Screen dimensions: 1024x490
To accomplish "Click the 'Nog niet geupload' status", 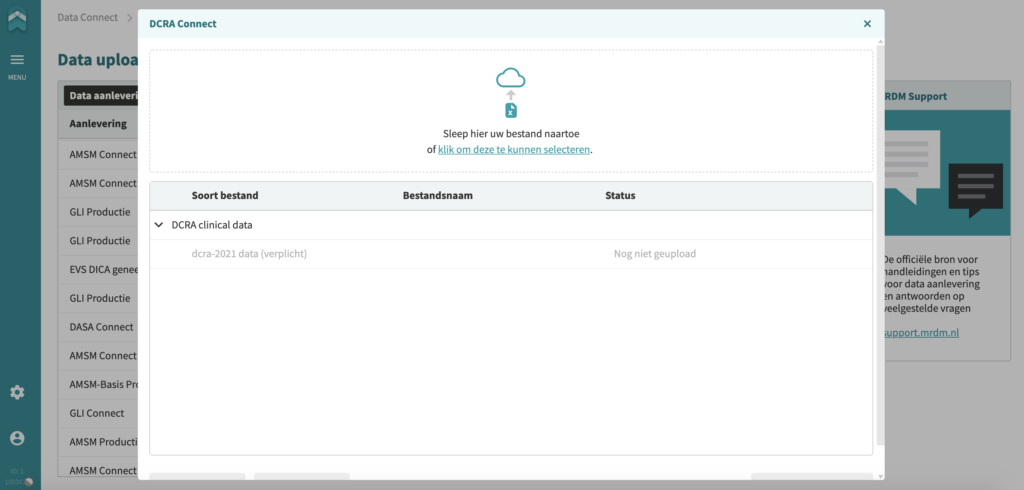I will click(654, 253).
